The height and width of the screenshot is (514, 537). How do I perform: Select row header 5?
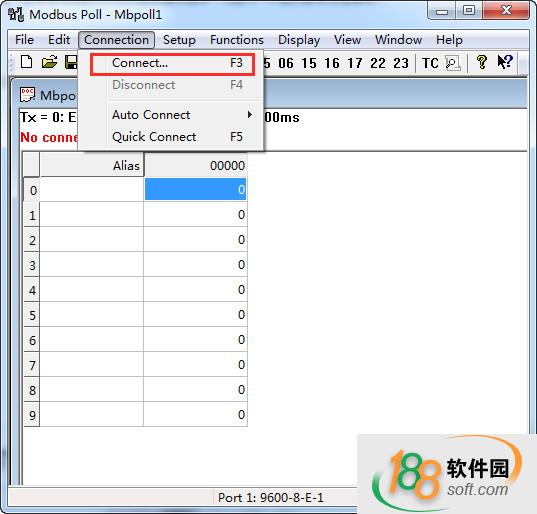click(x=32, y=315)
